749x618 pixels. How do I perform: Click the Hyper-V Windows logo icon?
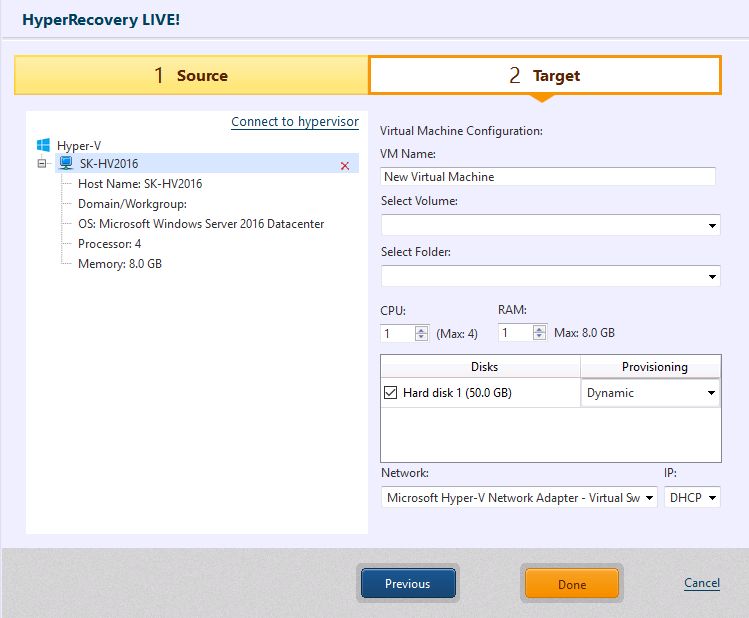[43, 145]
